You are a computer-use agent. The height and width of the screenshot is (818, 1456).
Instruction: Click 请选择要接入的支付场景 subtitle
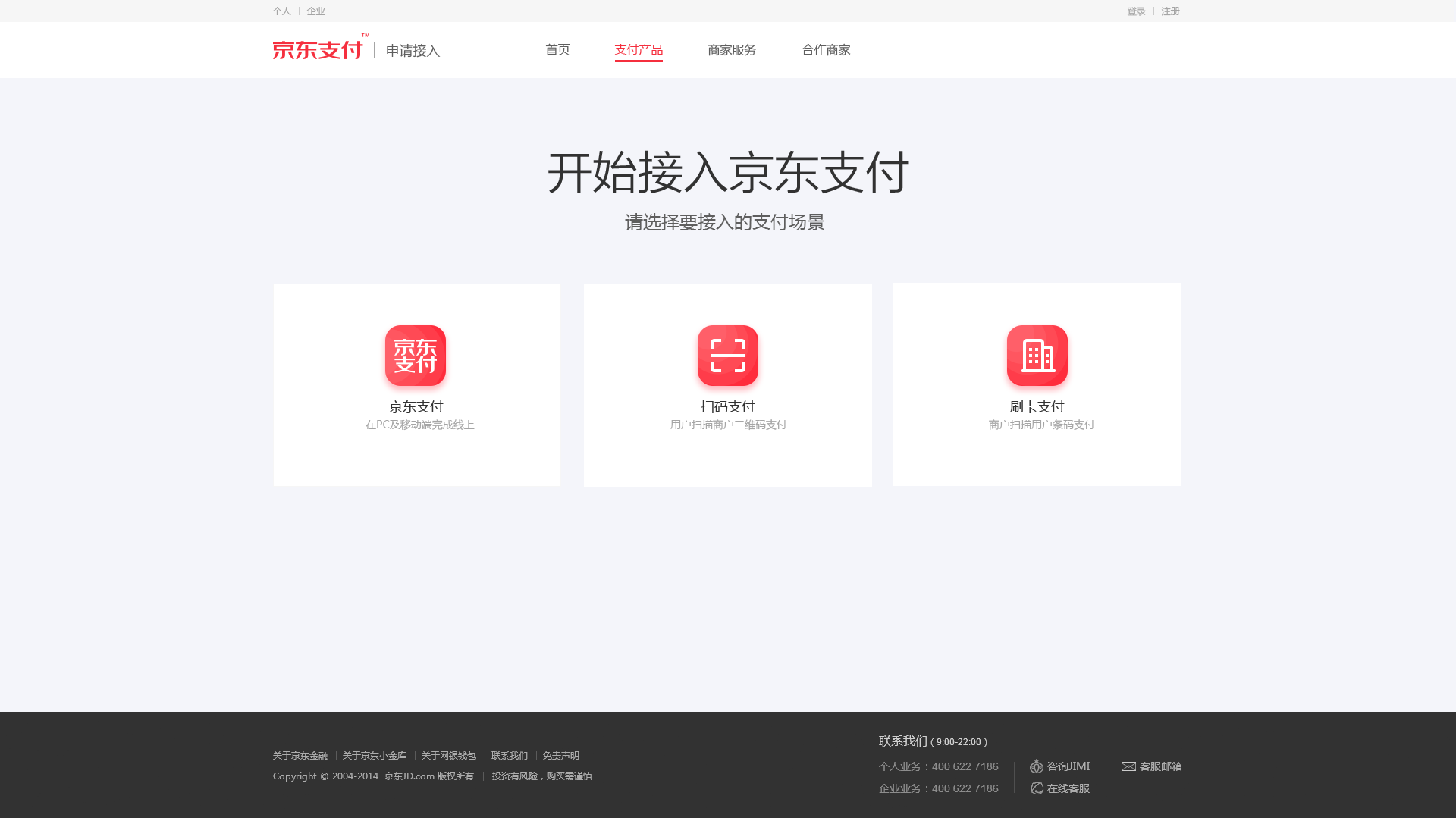pyautogui.click(x=725, y=222)
